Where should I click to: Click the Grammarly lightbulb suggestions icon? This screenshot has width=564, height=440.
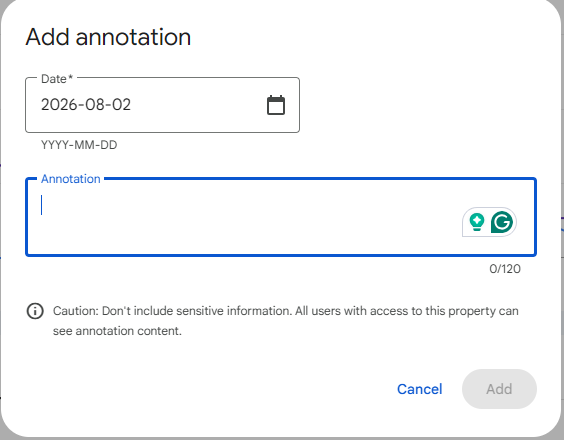tap(477, 222)
